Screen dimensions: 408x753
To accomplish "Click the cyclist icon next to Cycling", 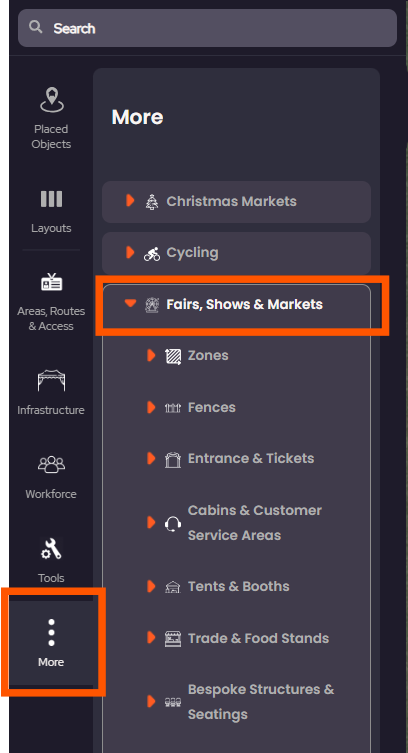I will [152, 253].
